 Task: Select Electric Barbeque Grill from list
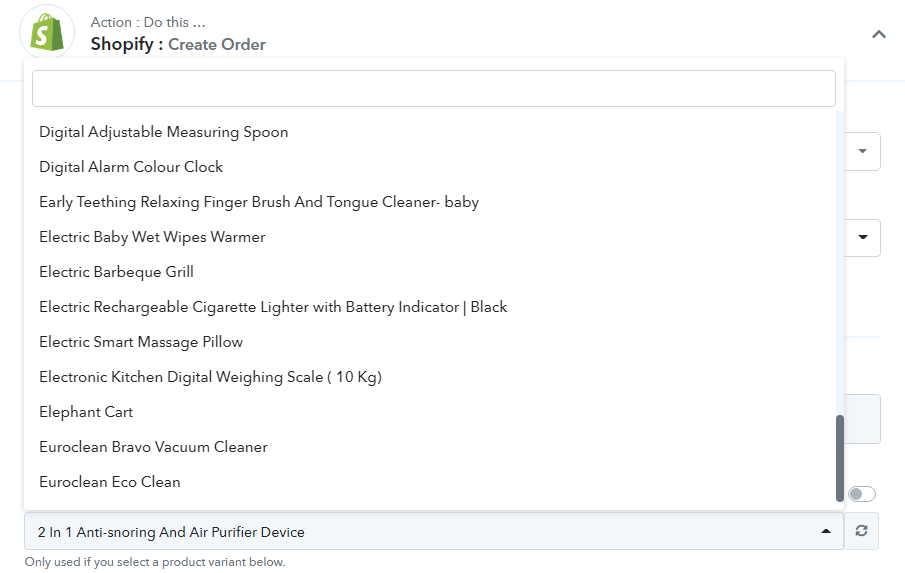116,272
